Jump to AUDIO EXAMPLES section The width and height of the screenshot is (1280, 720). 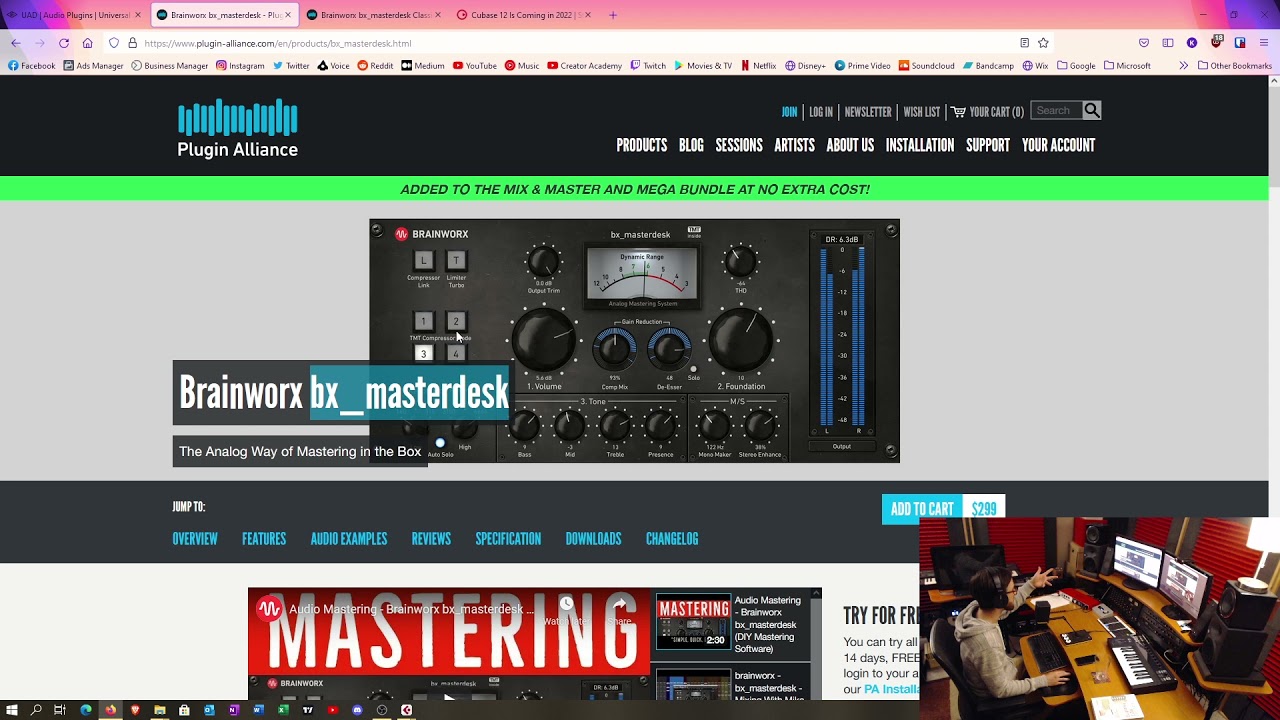click(349, 539)
